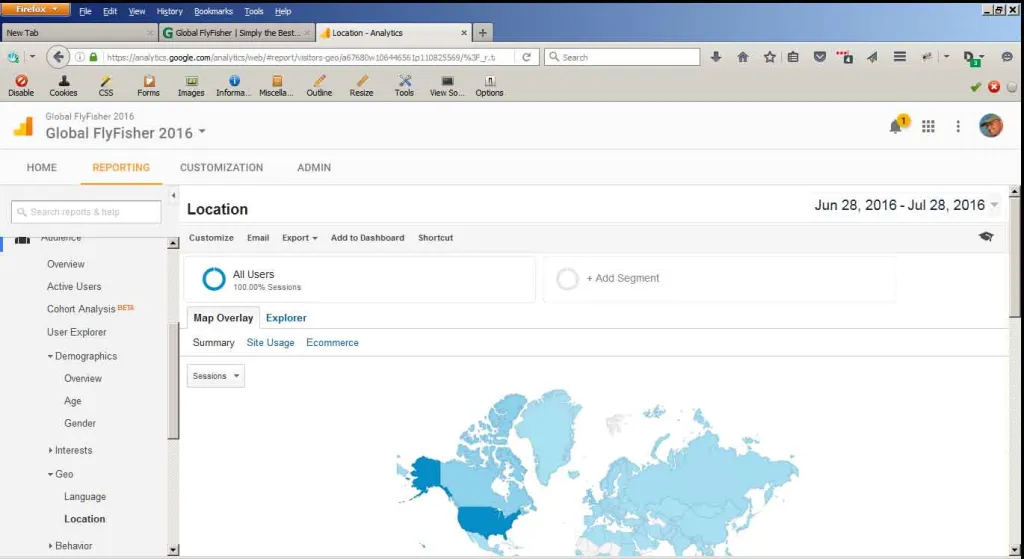Screen dimensions: 1024x559
Task: Click the Firefox home icon
Action: click(743, 57)
